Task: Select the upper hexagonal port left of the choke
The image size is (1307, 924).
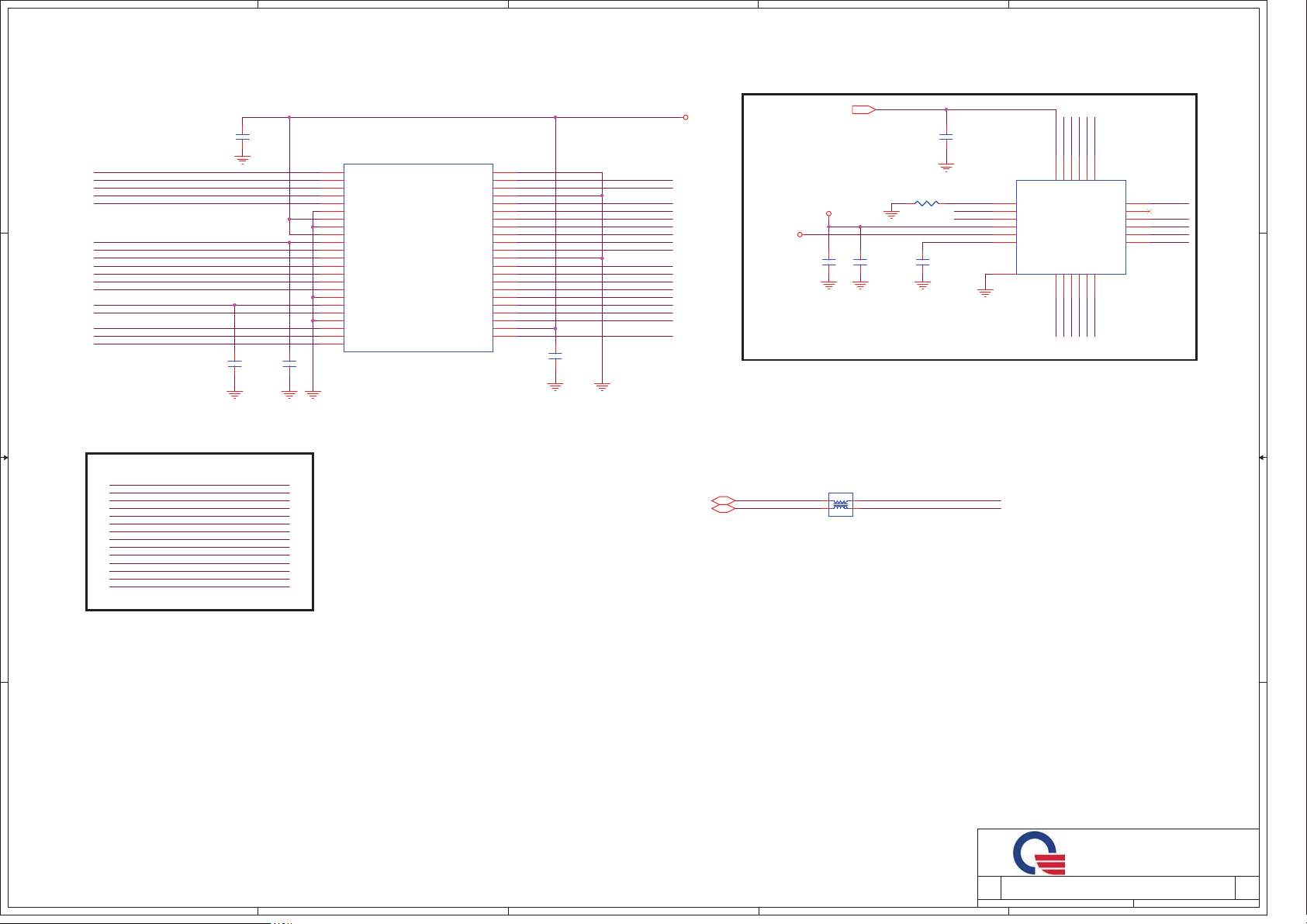Action: click(723, 500)
